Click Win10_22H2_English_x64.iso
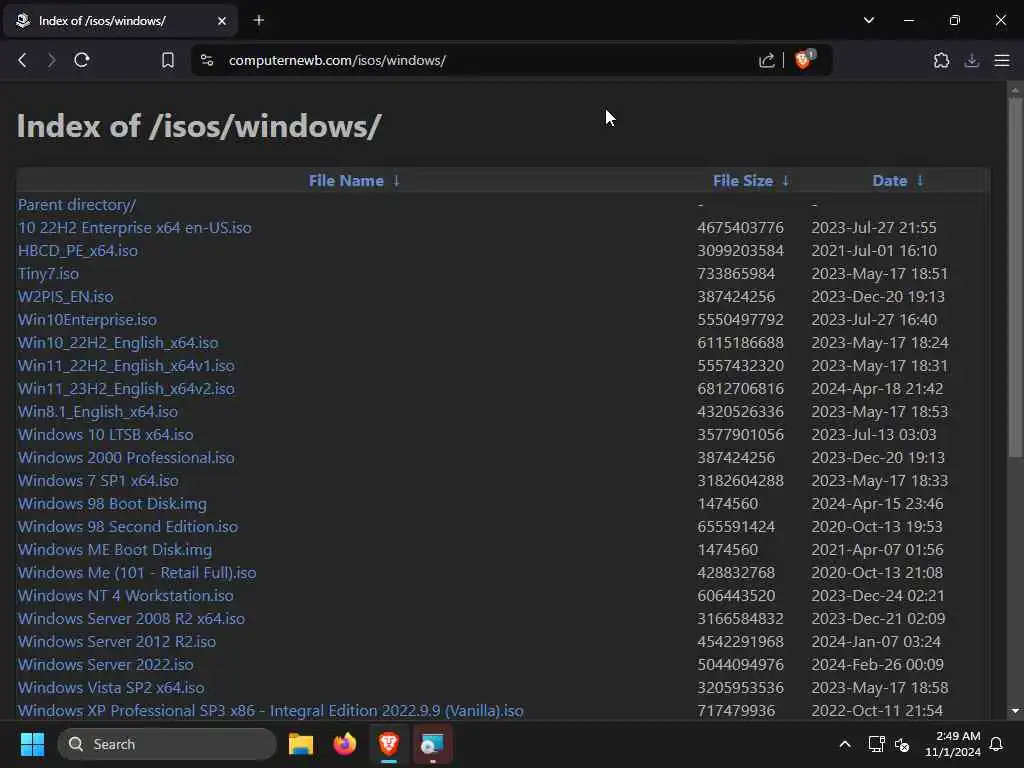The height and width of the screenshot is (768, 1024). click(118, 343)
